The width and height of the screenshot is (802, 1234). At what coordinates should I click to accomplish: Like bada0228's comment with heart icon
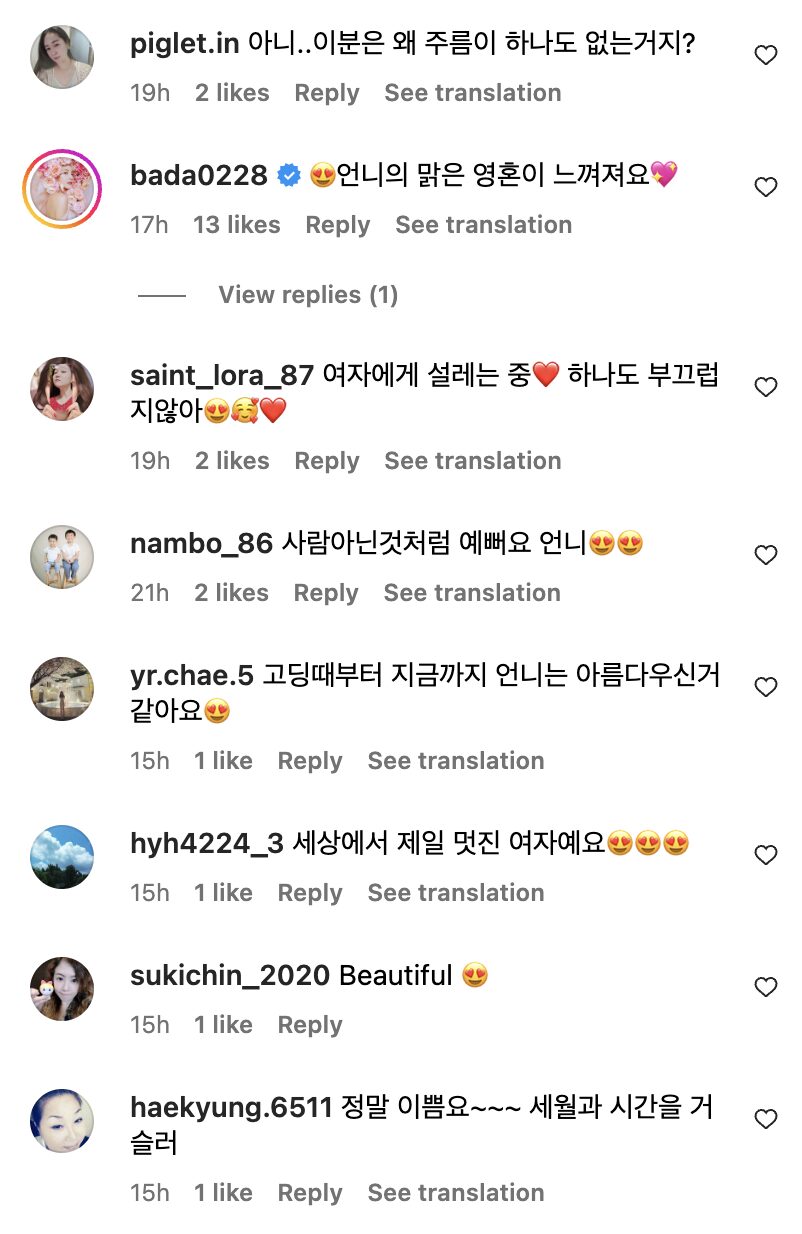(765, 188)
